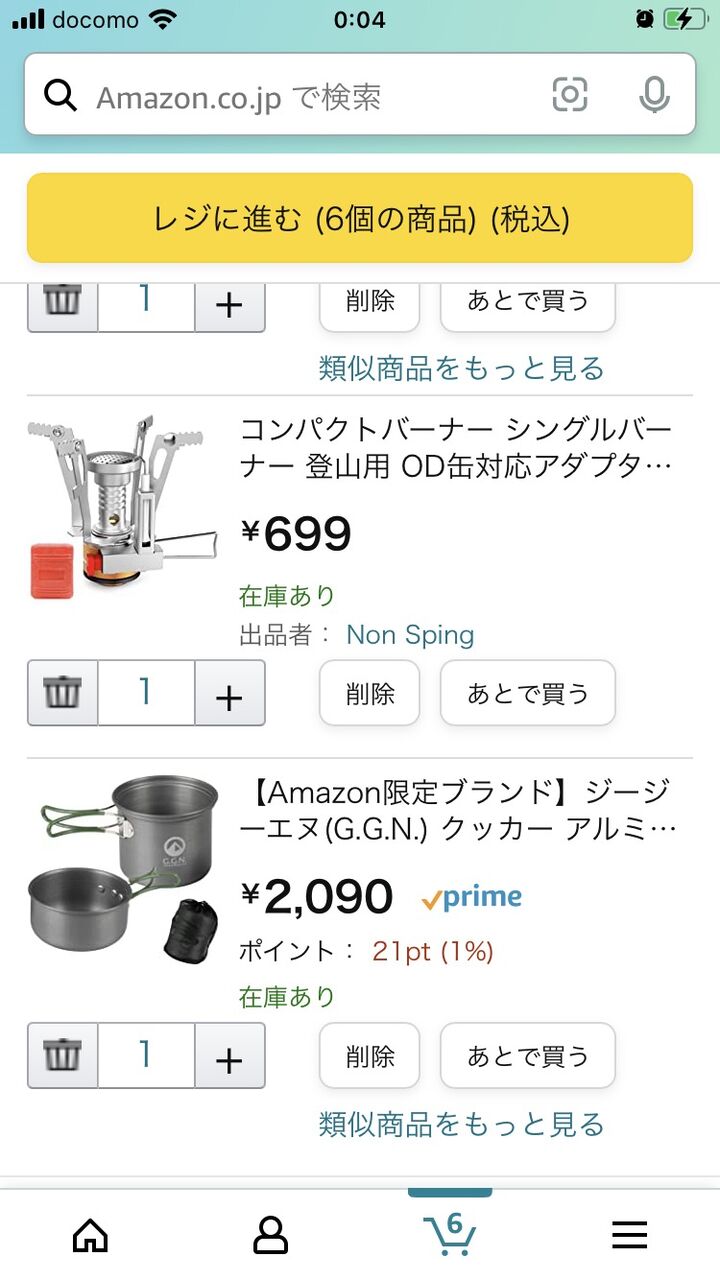
Task: Click あとで買う for the G.G.N. cooker
Action: [x=528, y=1056]
